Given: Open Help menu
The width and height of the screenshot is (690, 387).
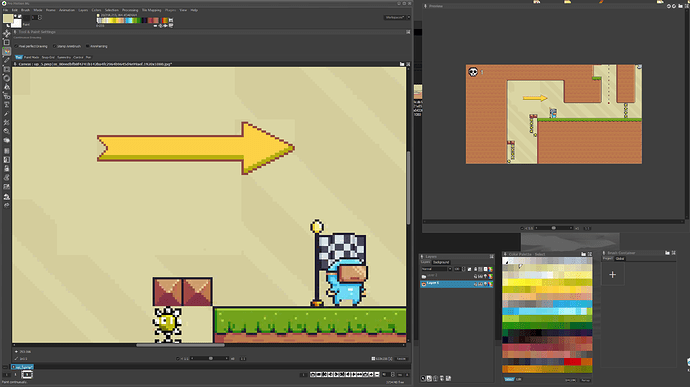Looking at the screenshot, I should [x=194, y=10].
